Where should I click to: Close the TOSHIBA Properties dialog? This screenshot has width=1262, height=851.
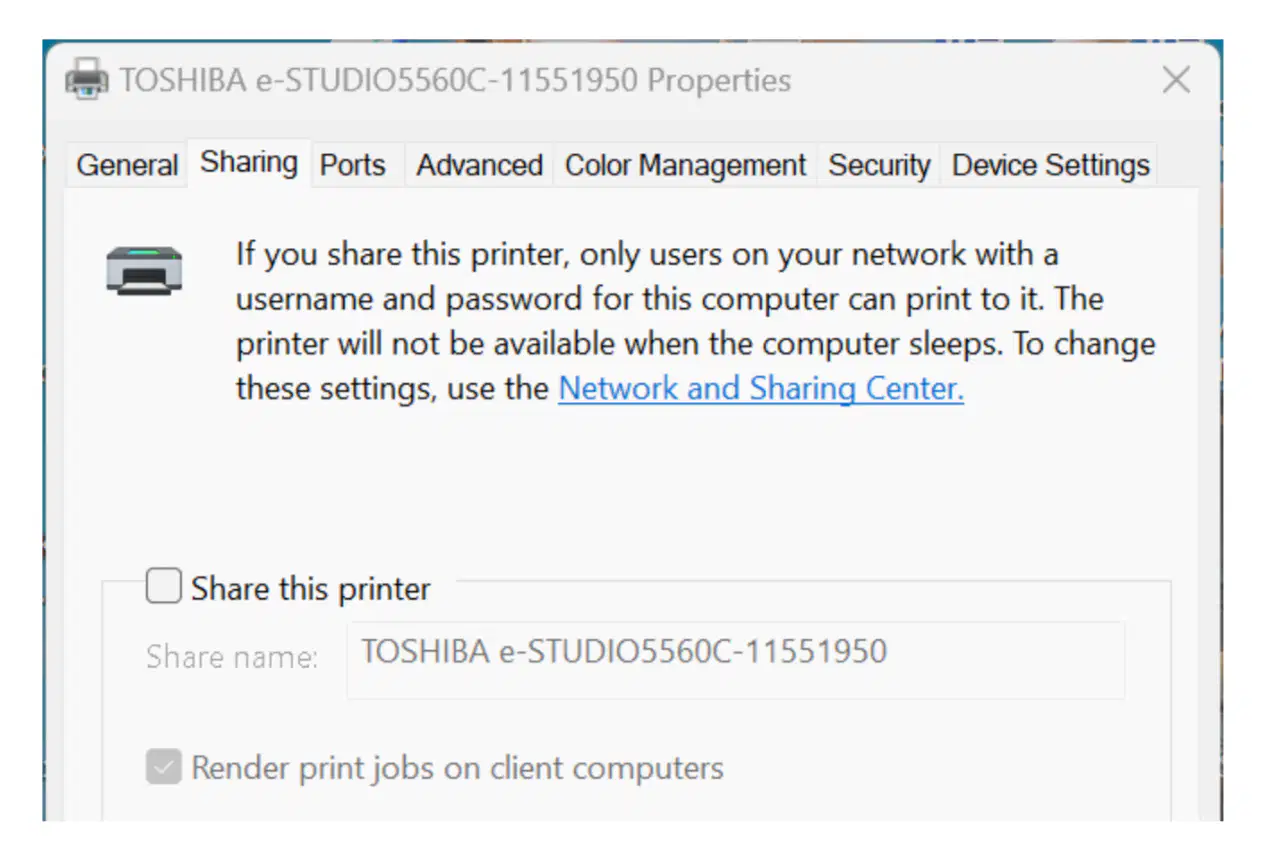click(1176, 80)
